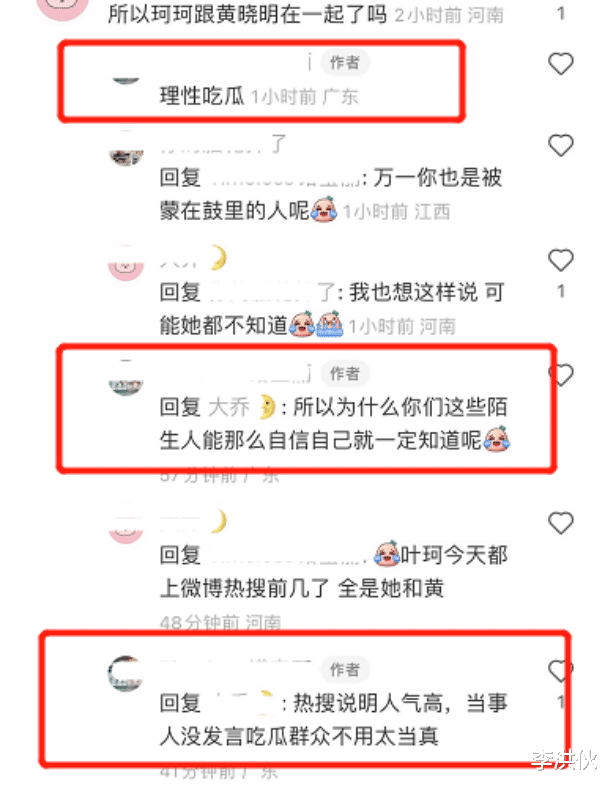Click 作者 badge on 热搜说明人气高 reply

pyautogui.click(x=345, y=669)
